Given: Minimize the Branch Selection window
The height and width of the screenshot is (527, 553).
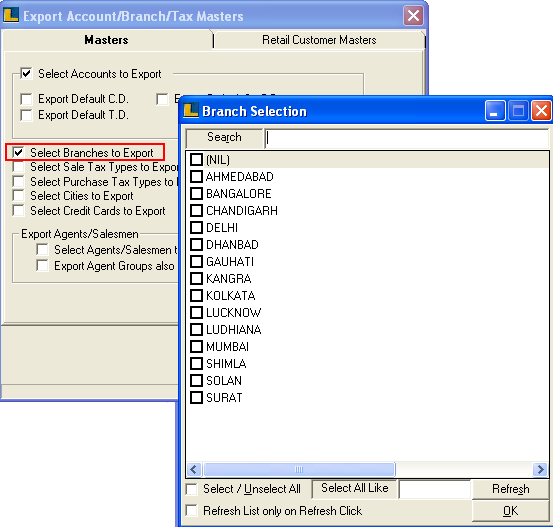Looking at the screenshot, I should coord(495,111).
